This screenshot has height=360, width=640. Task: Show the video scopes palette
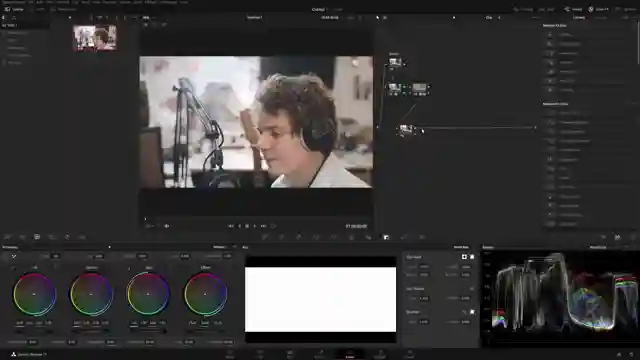(x=618, y=237)
